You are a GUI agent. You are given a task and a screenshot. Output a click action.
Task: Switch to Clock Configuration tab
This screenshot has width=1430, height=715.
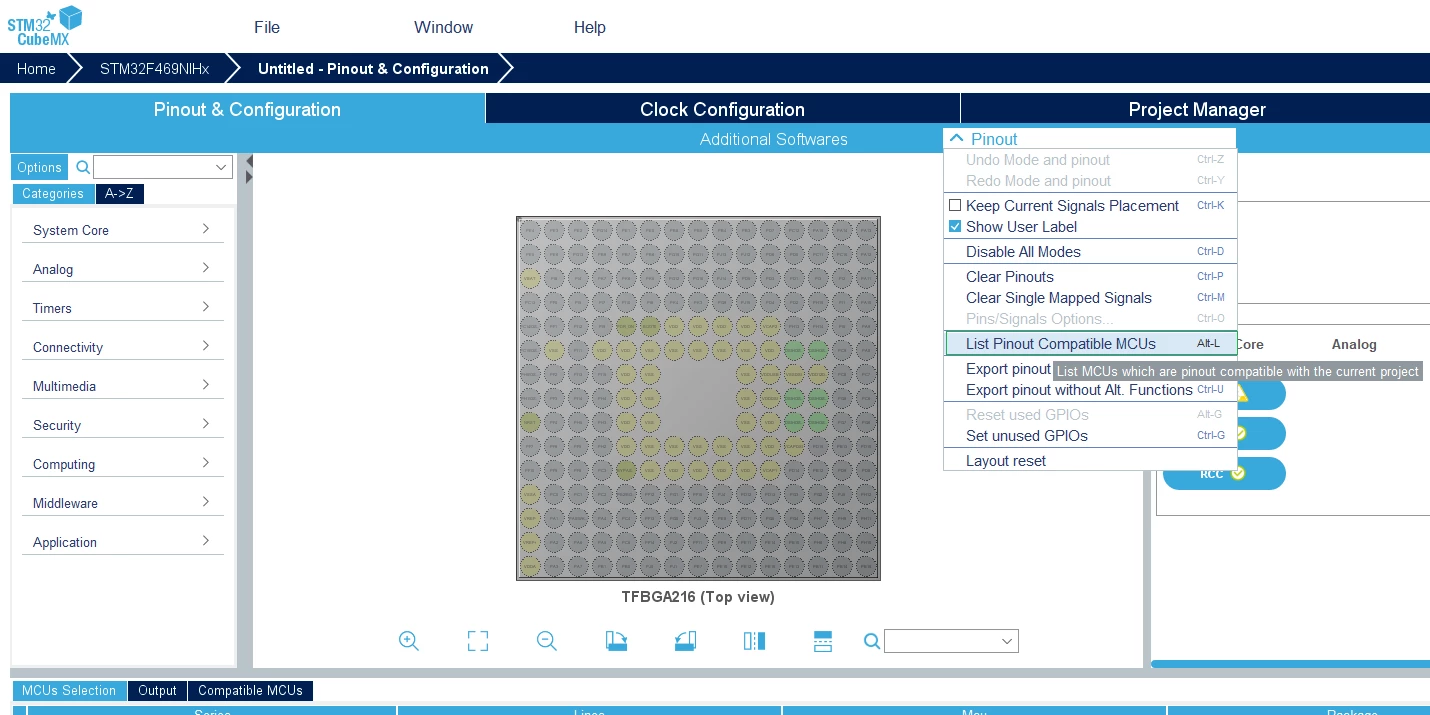[x=723, y=109]
